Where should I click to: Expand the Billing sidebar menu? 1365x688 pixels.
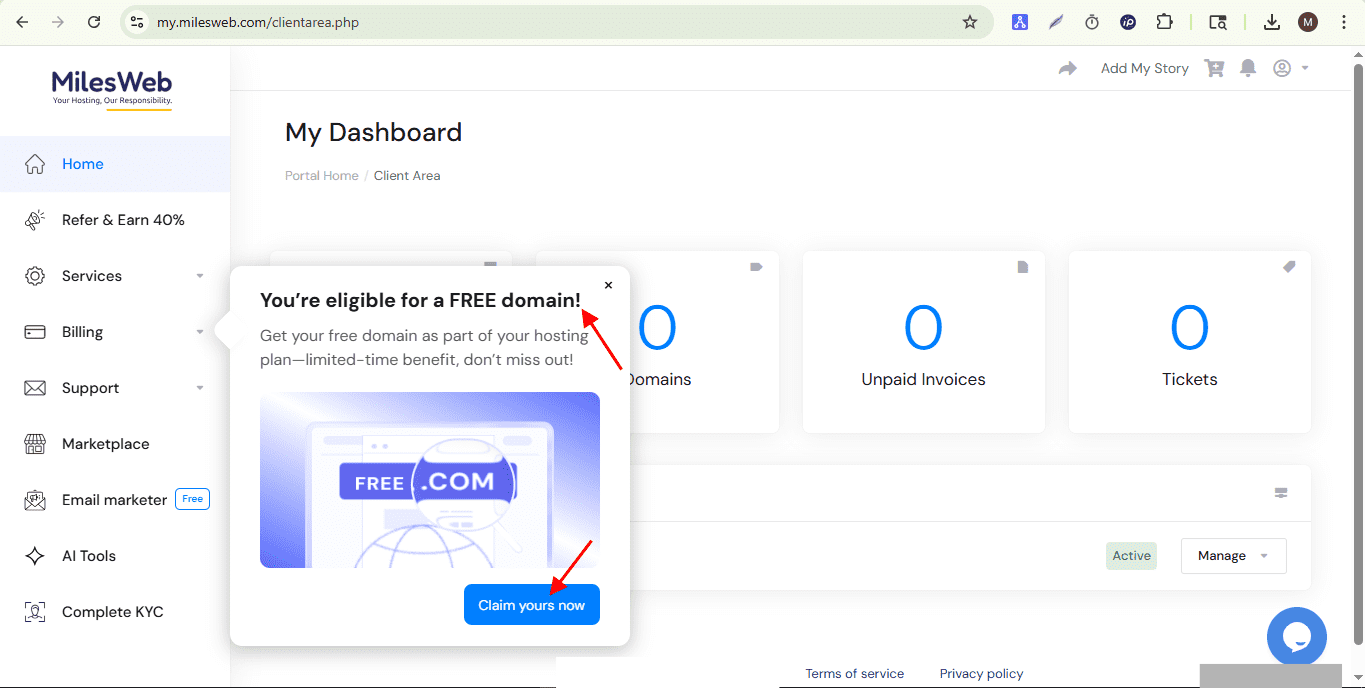tap(115, 332)
